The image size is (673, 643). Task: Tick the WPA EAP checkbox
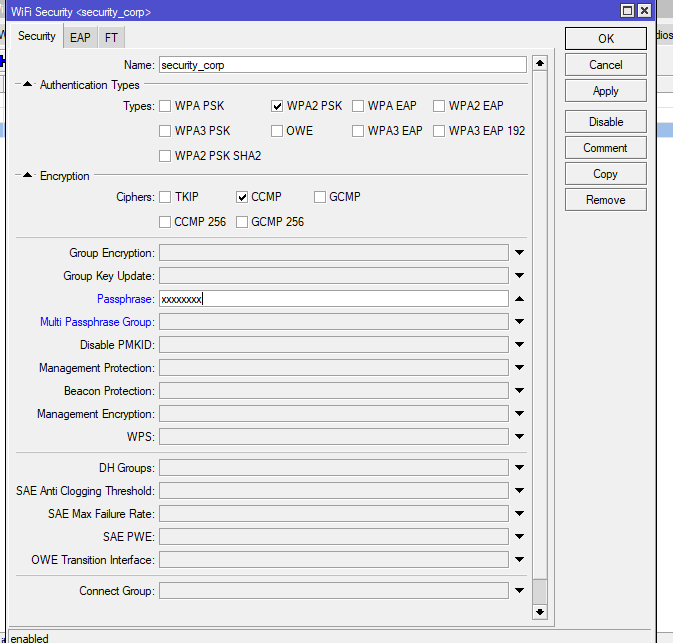coord(358,106)
